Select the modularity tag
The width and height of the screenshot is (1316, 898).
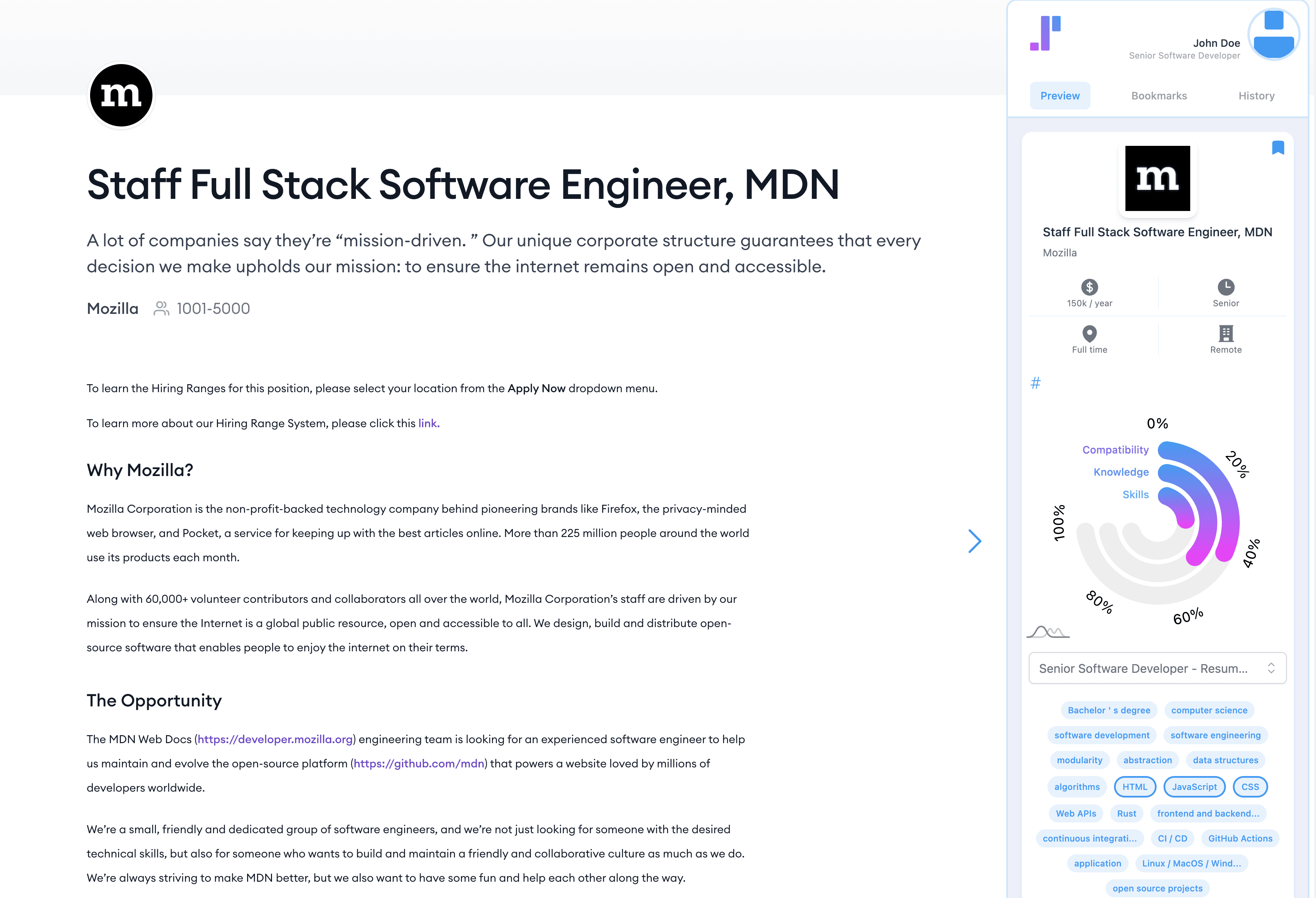click(1079, 760)
